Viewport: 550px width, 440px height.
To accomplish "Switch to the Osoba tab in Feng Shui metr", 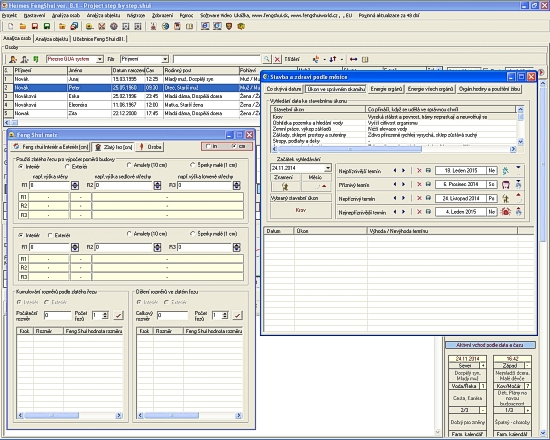I will pos(150,147).
